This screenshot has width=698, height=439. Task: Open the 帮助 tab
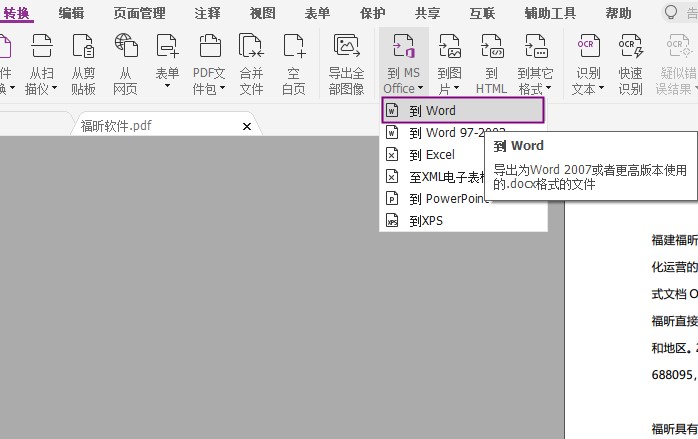click(618, 13)
